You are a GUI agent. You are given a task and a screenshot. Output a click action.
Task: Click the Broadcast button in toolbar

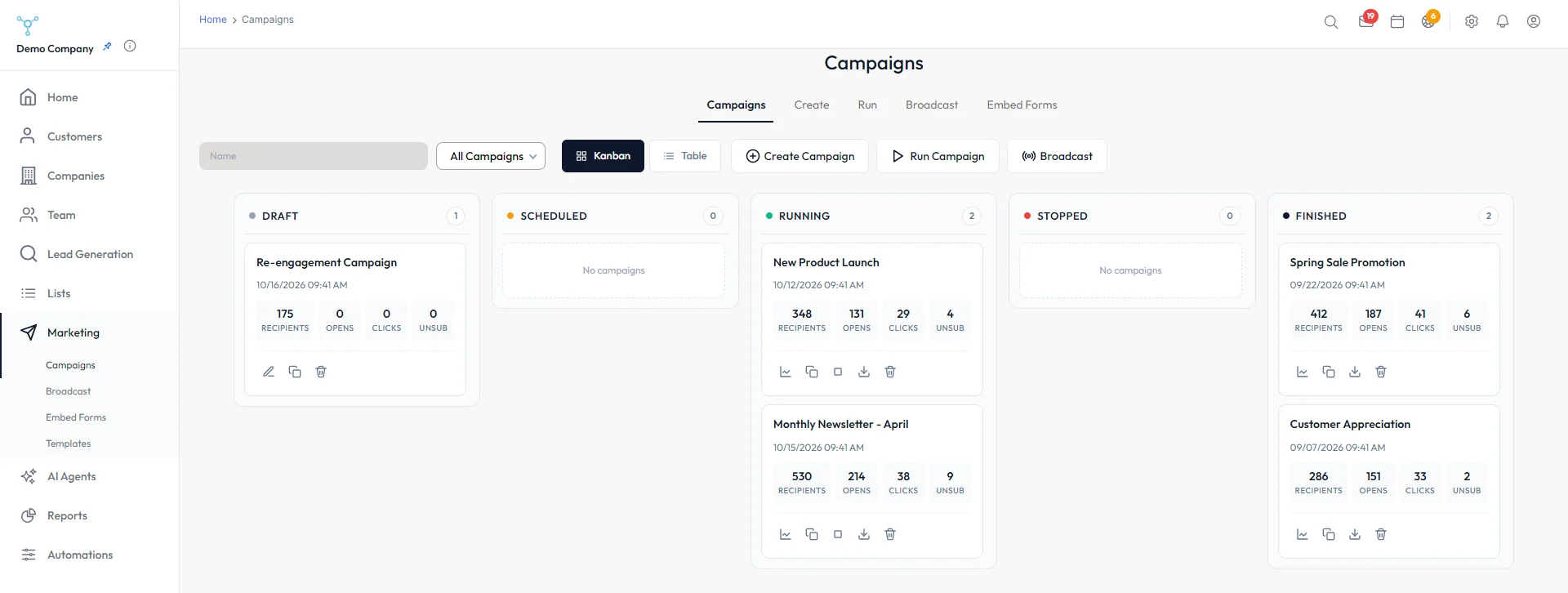pyautogui.click(x=1057, y=156)
